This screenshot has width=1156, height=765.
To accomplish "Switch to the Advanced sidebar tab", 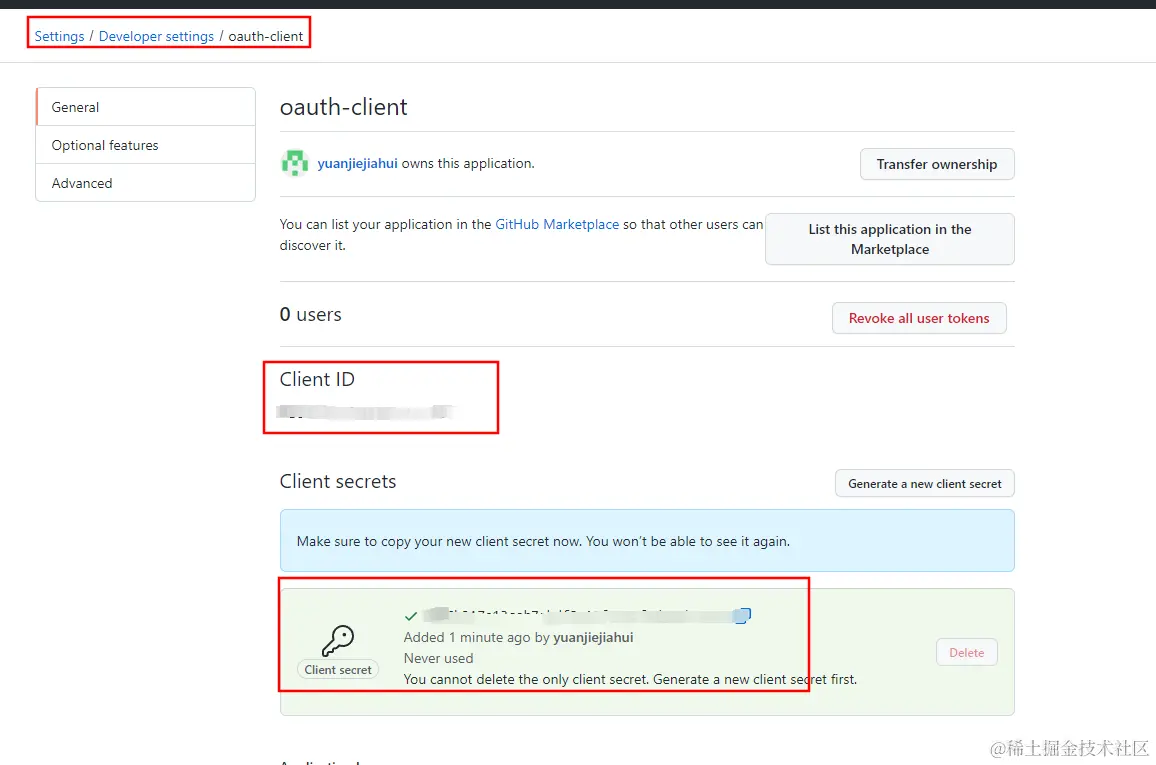I will (145, 183).
